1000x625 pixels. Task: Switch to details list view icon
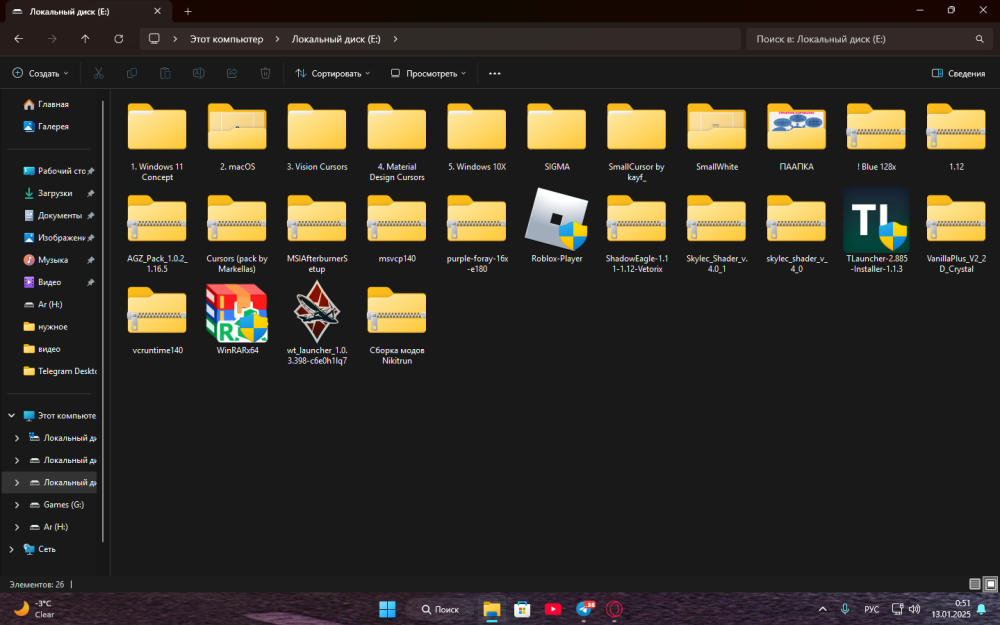[974, 584]
